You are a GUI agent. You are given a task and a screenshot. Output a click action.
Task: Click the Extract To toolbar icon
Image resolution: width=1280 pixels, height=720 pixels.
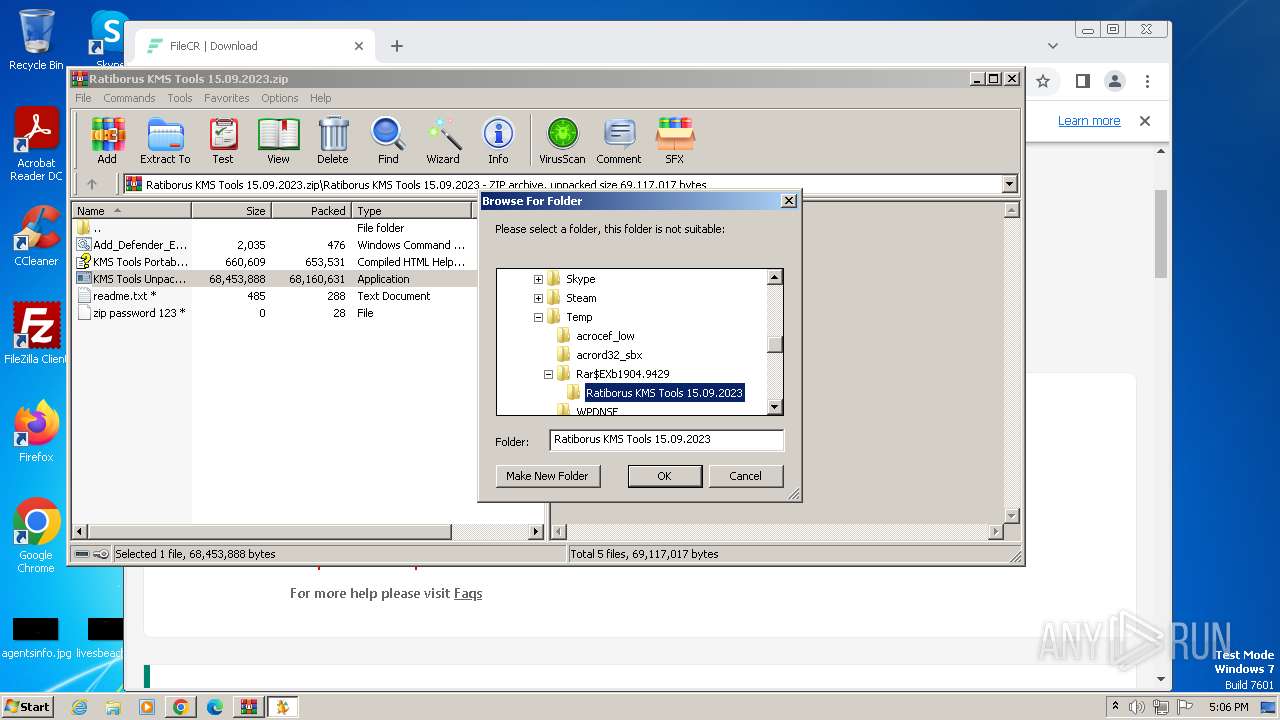pos(165,140)
